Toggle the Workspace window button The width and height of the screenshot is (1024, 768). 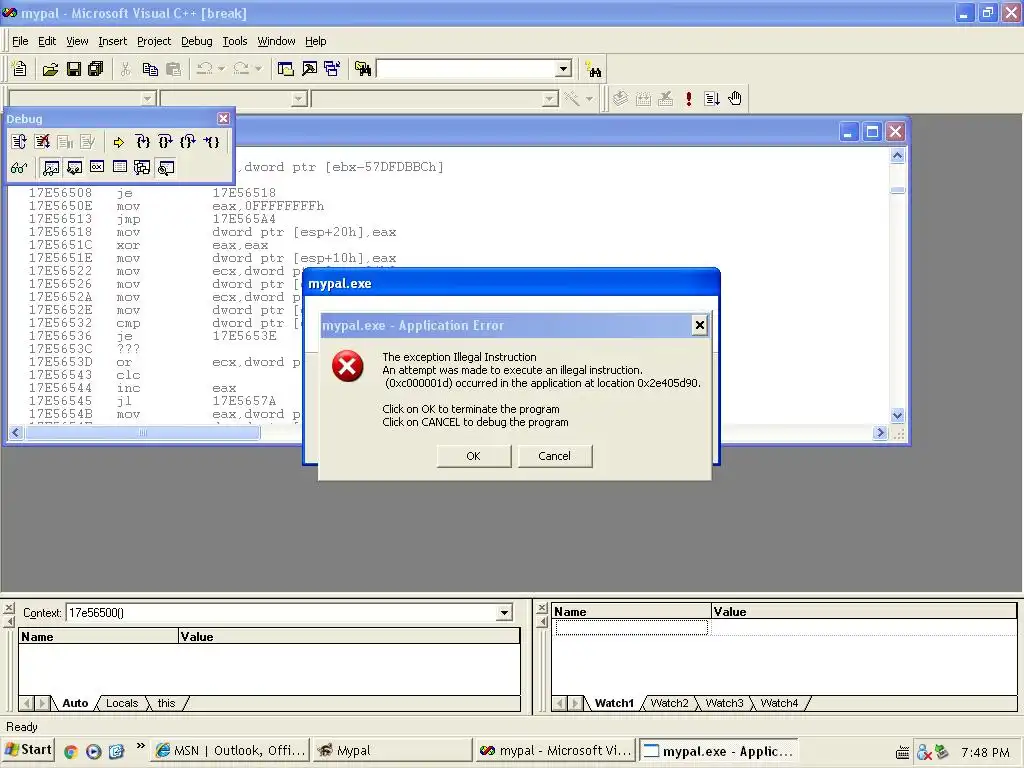tap(285, 69)
